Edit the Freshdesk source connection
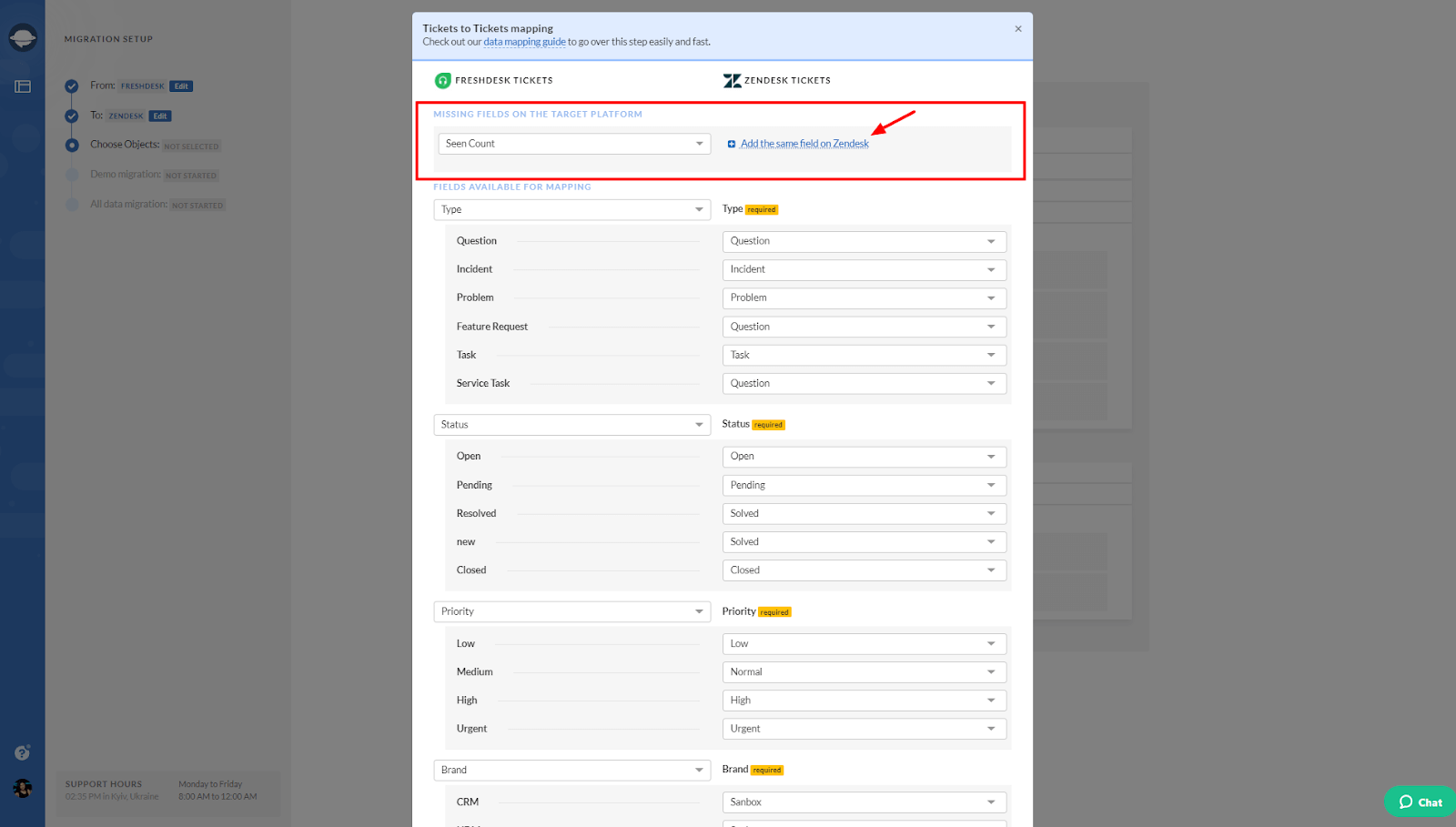Image resolution: width=1456 pixels, height=827 pixels. pyautogui.click(x=181, y=86)
